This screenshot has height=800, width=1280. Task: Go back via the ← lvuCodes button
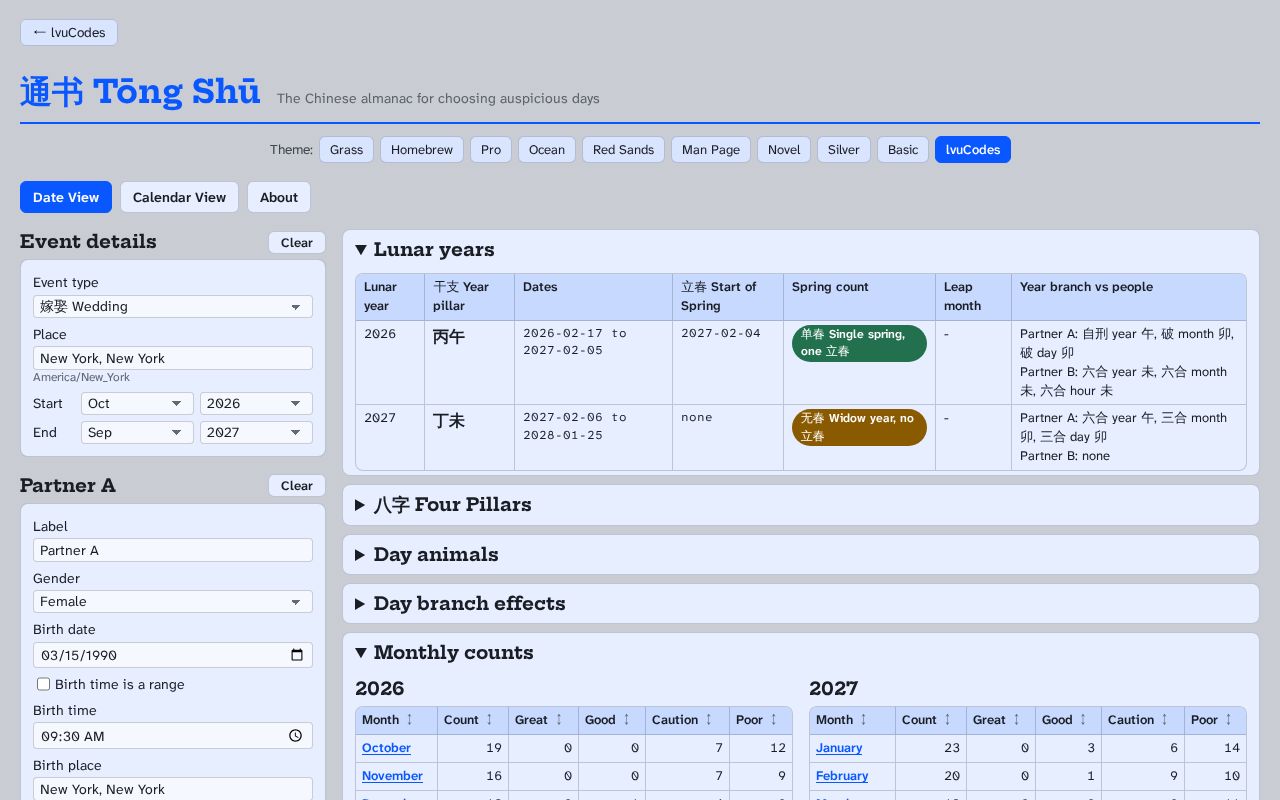click(x=69, y=32)
